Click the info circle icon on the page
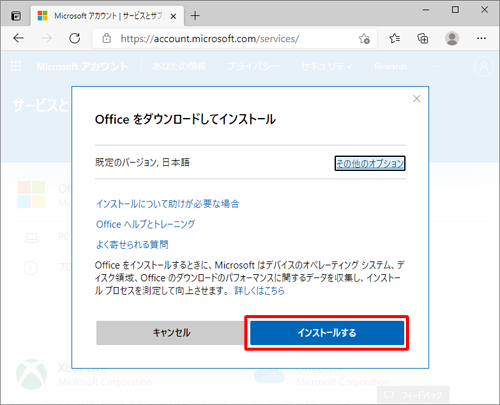This screenshot has width=500, height=405. pyautogui.click(x=31, y=268)
